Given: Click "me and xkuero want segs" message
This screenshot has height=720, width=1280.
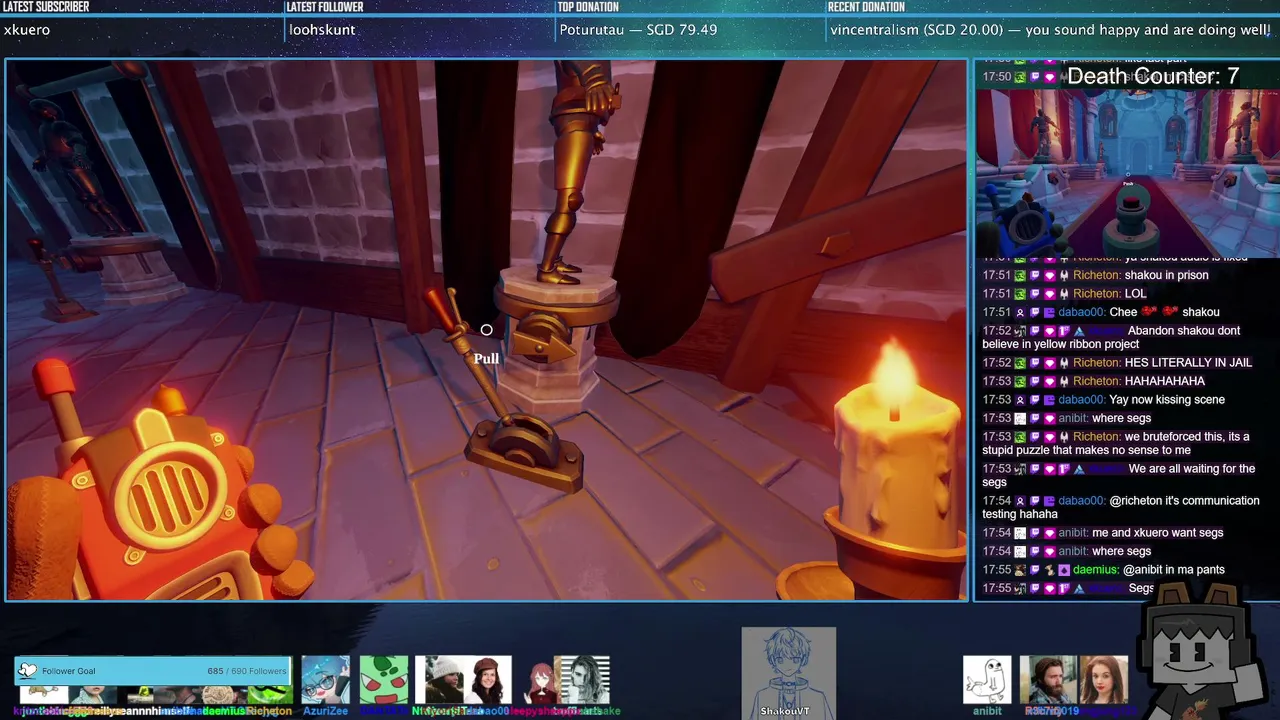Looking at the screenshot, I should tap(1158, 533).
